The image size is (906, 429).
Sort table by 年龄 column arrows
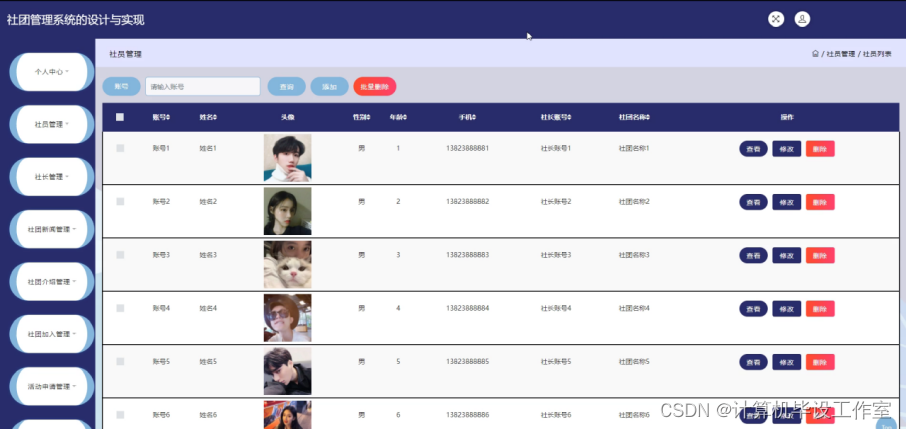click(405, 117)
